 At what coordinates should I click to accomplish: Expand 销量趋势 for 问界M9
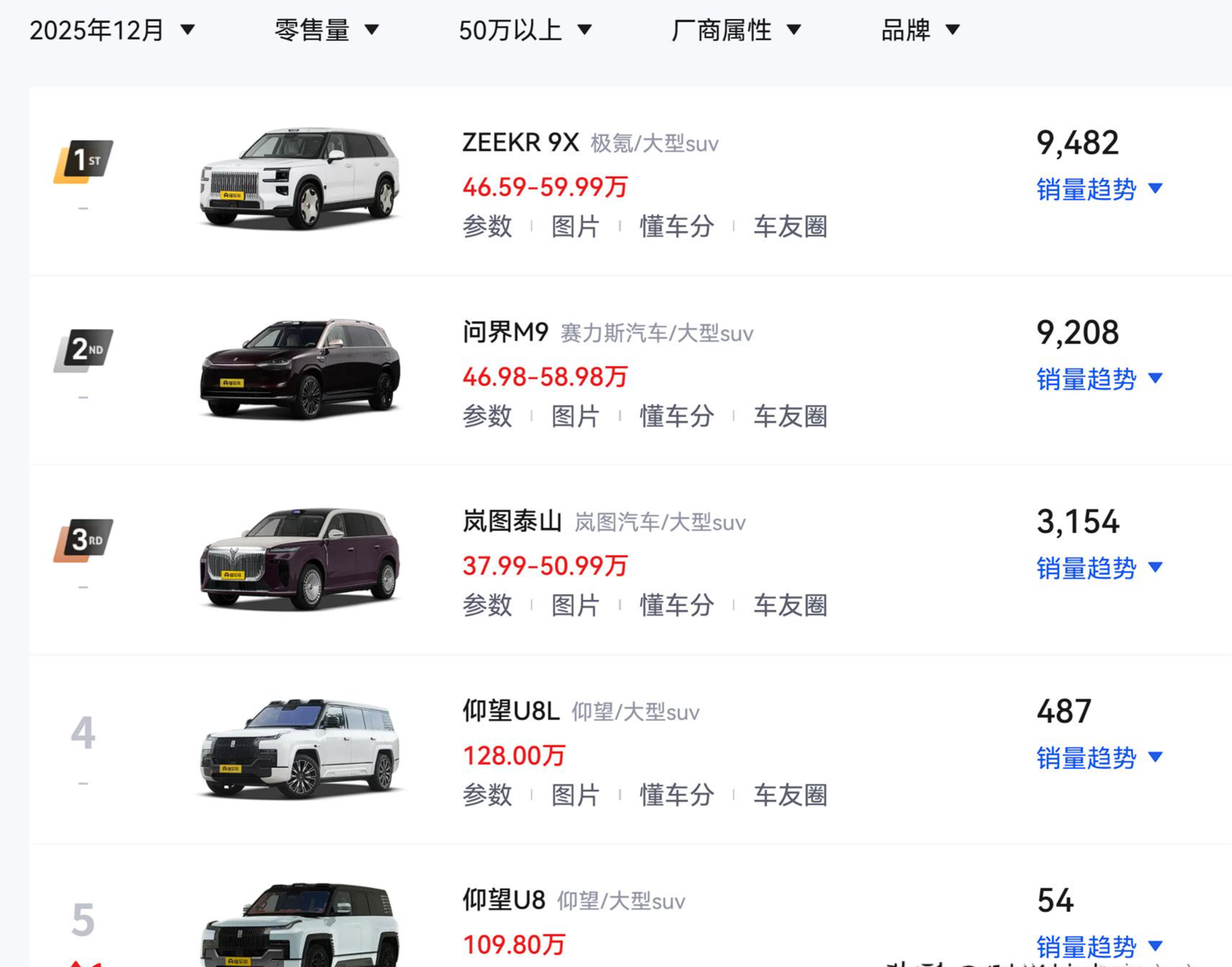point(1098,379)
